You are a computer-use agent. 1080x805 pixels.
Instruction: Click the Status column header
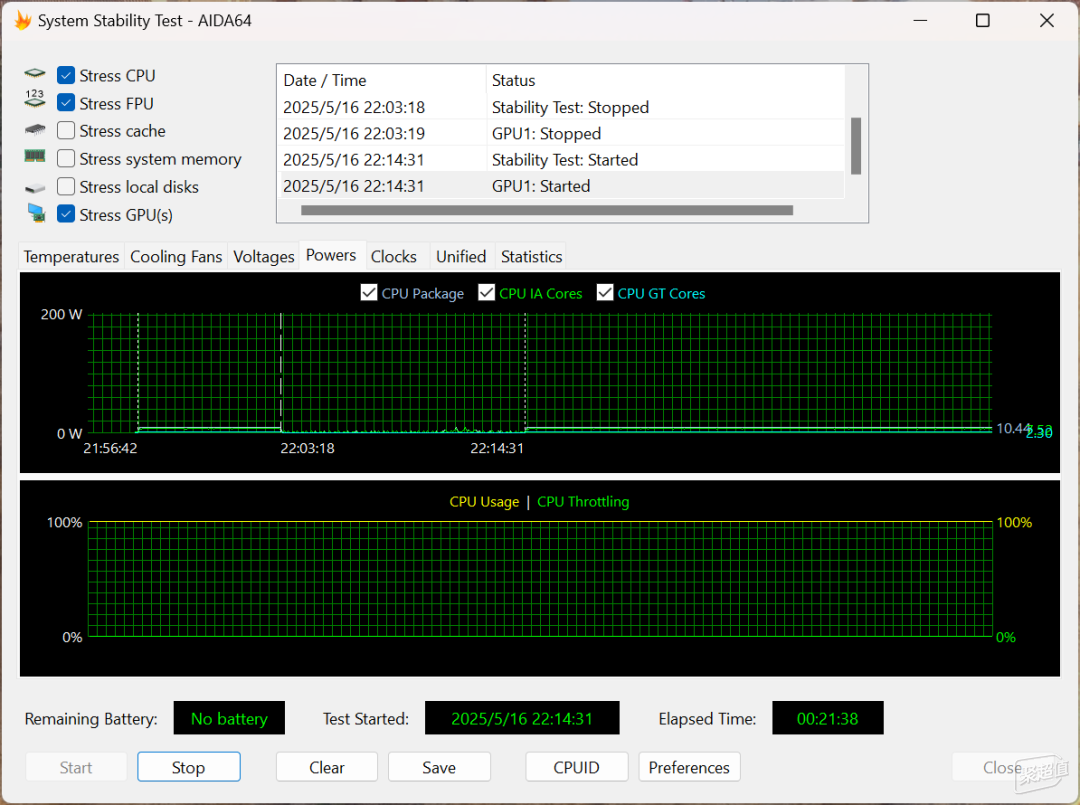665,81
